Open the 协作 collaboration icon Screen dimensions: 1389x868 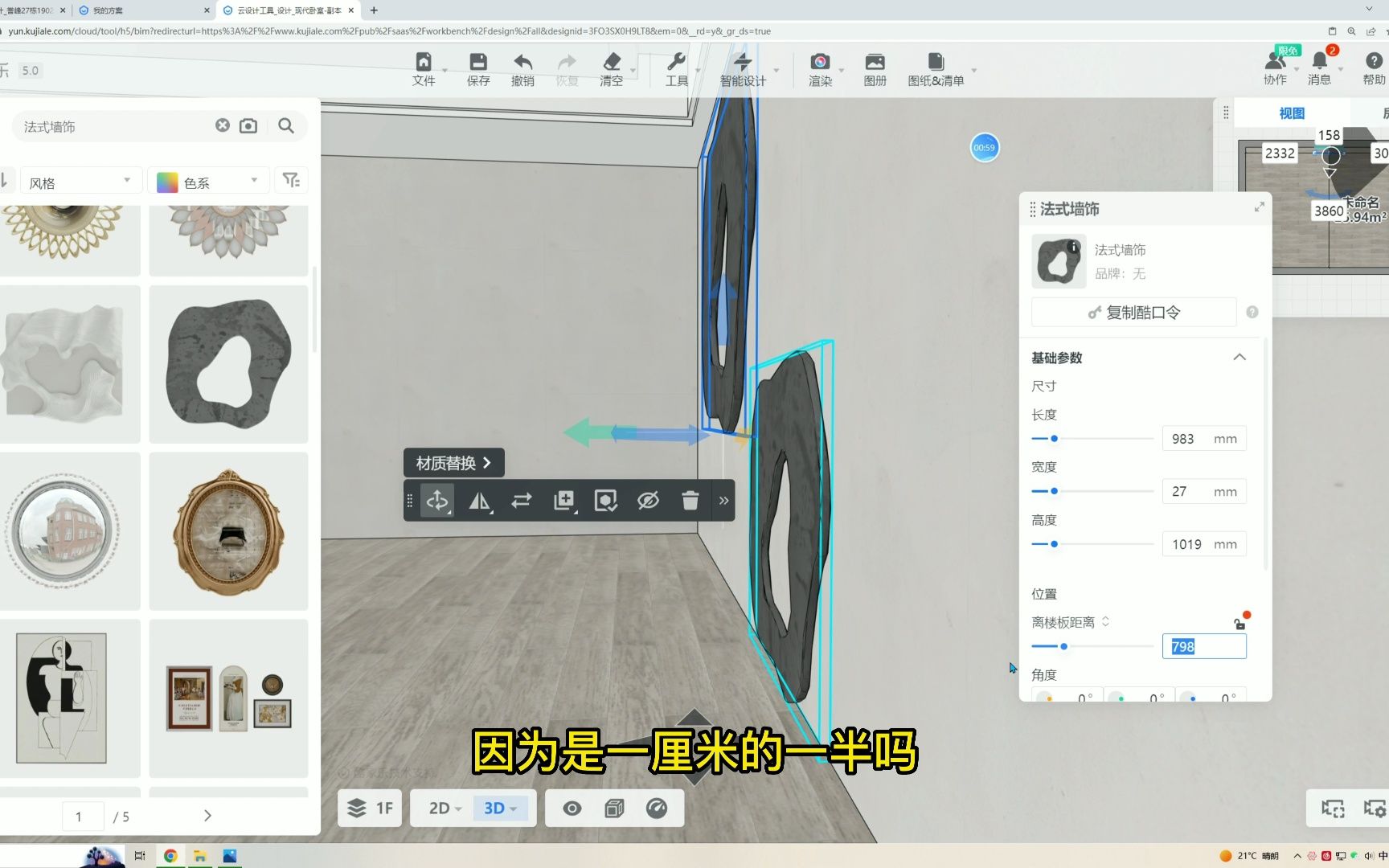pos(1275,69)
